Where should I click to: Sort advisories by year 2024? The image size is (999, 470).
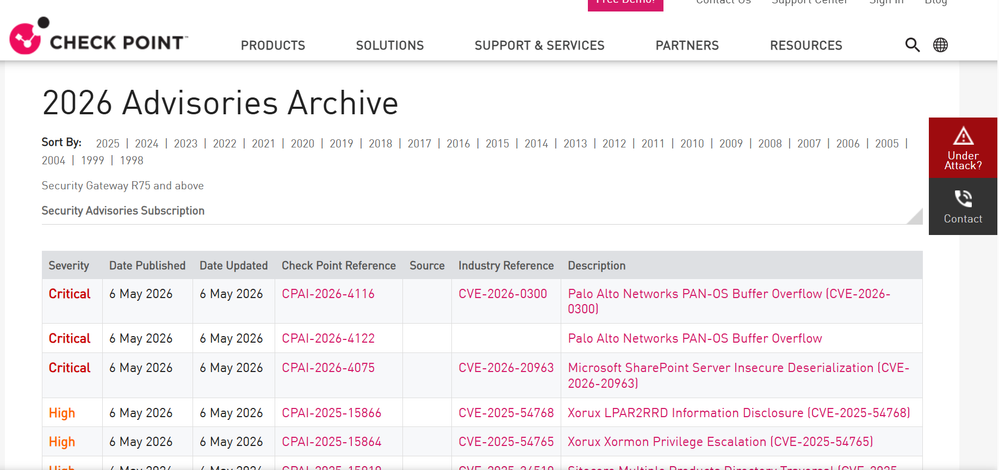point(147,144)
